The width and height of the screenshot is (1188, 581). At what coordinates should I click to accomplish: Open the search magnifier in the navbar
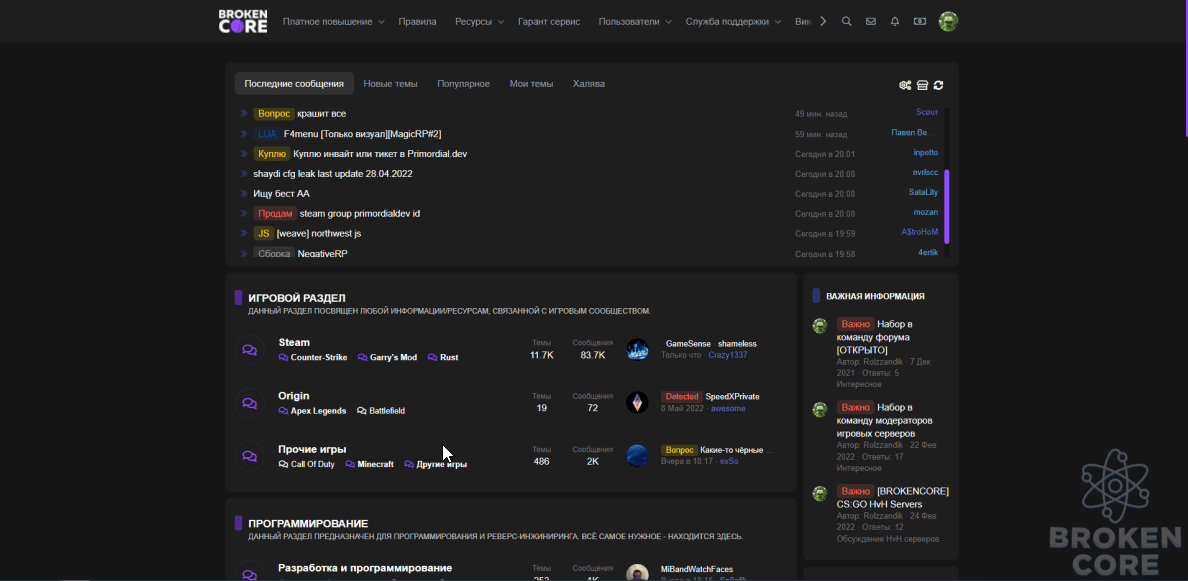(846, 21)
